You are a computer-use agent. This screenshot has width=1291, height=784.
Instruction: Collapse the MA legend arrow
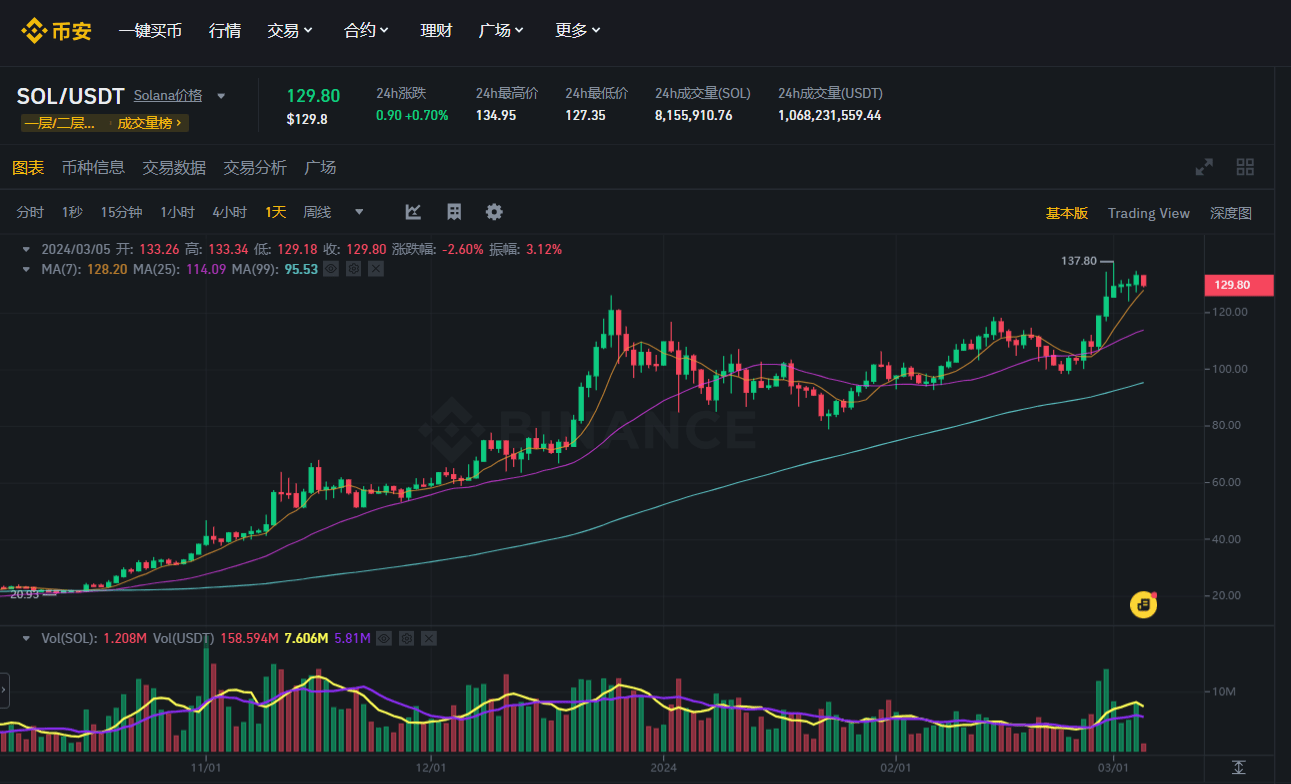26,269
